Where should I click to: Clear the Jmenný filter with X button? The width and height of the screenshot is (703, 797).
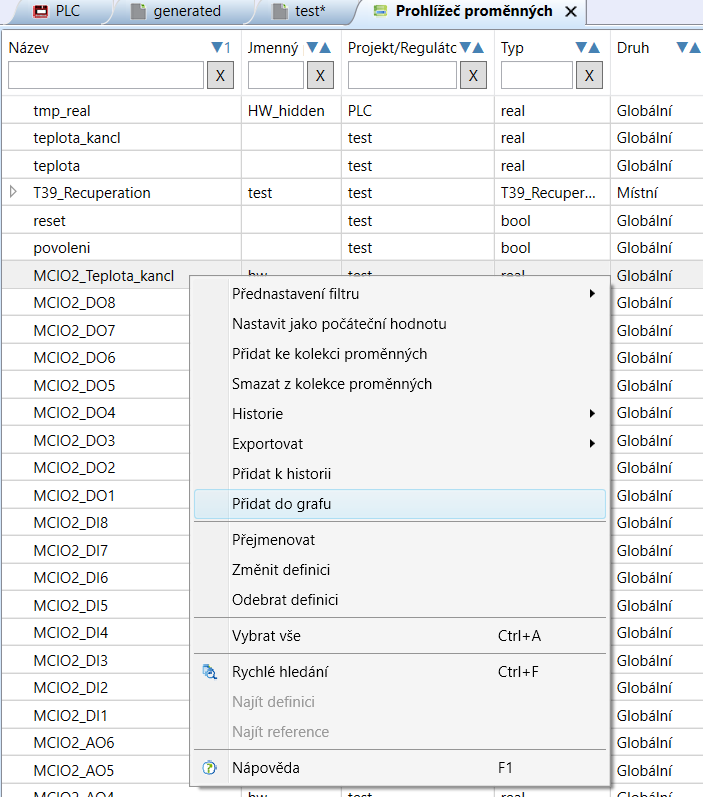pos(320,76)
